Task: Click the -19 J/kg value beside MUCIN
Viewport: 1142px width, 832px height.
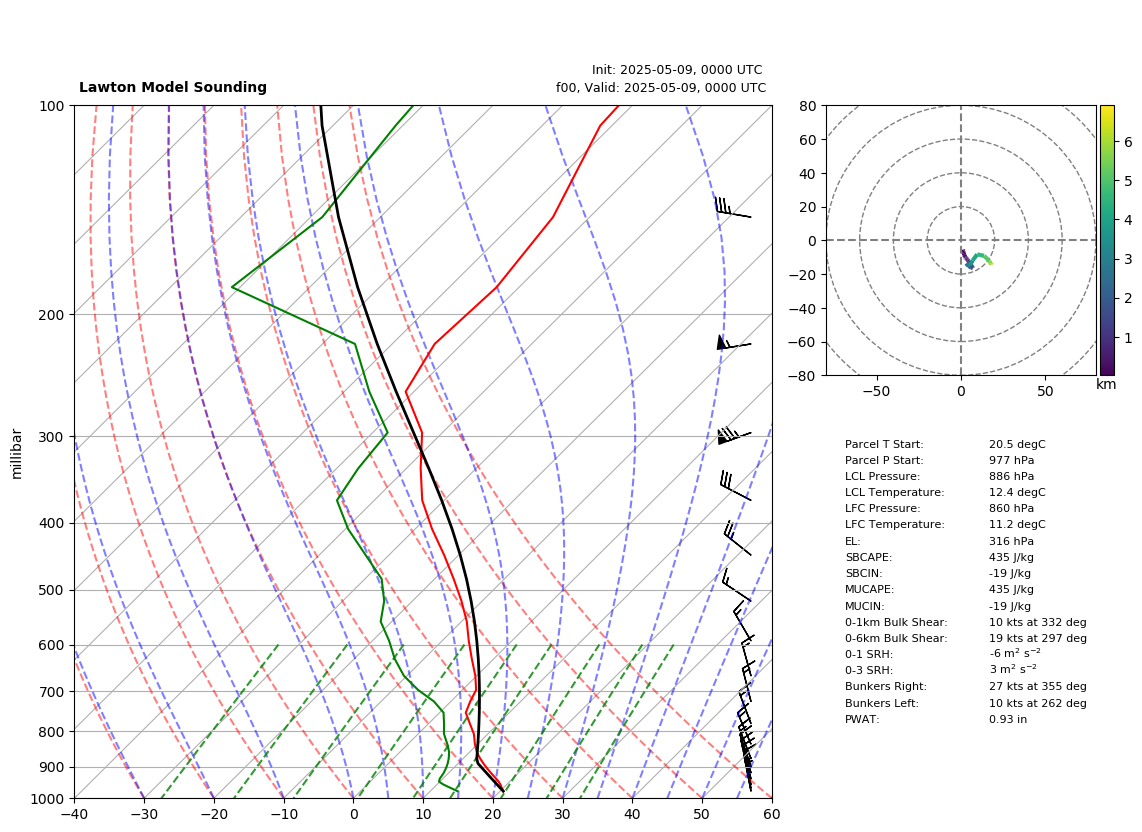Action: coord(1010,606)
